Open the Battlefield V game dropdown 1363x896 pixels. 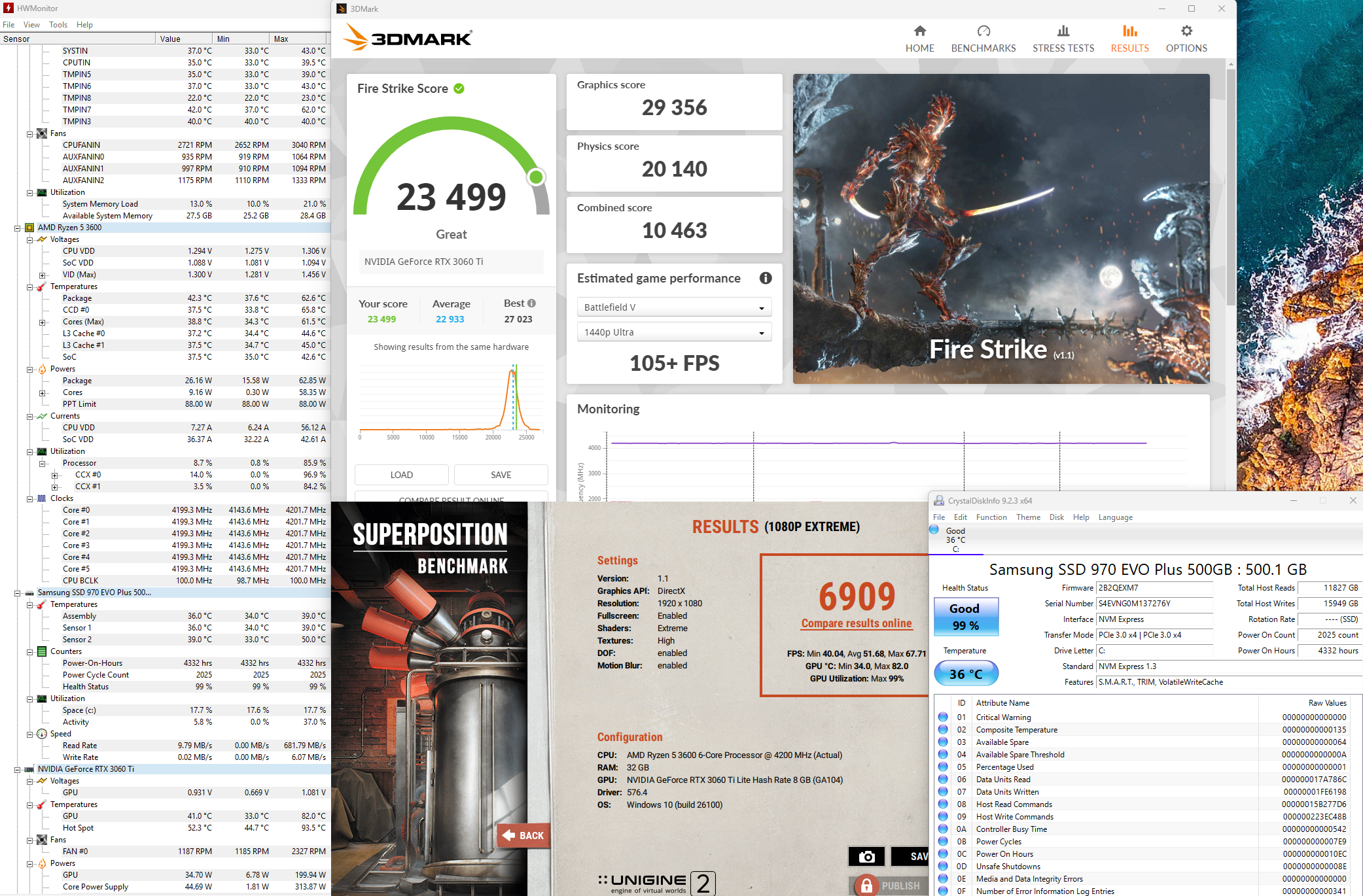pos(674,307)
